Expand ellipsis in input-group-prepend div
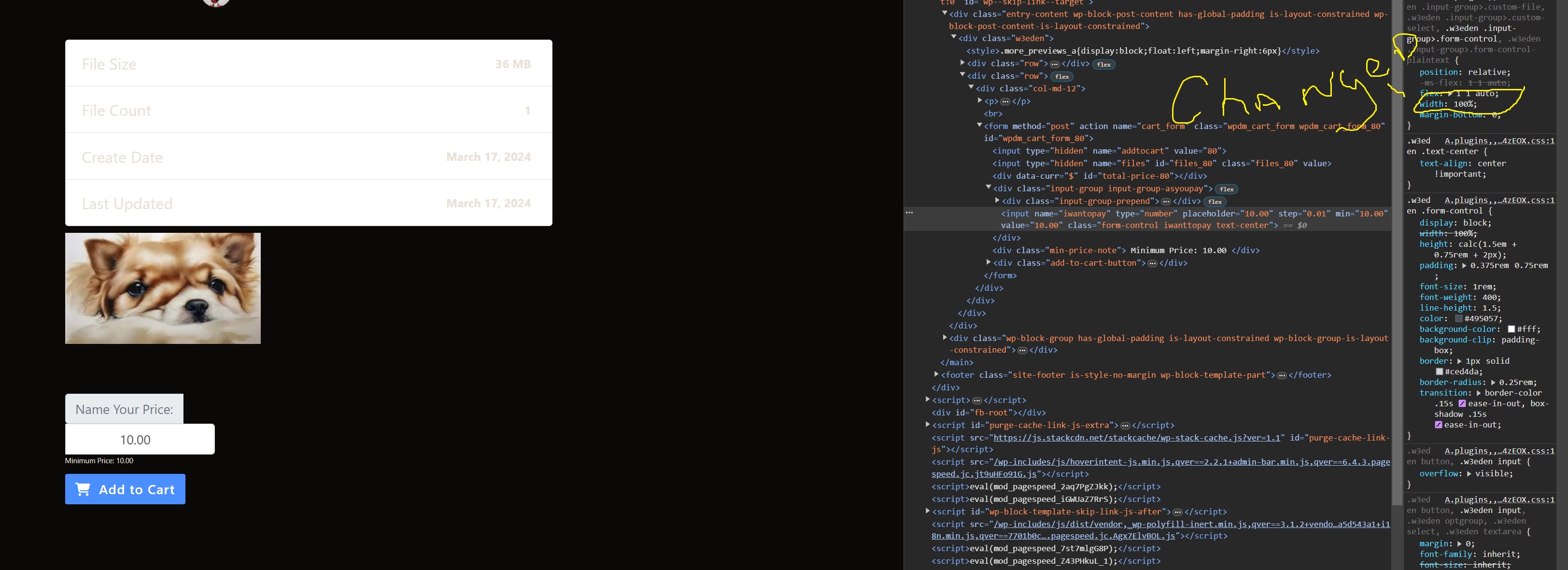This screenshot has height=570, width=1568. (1166, 201)
